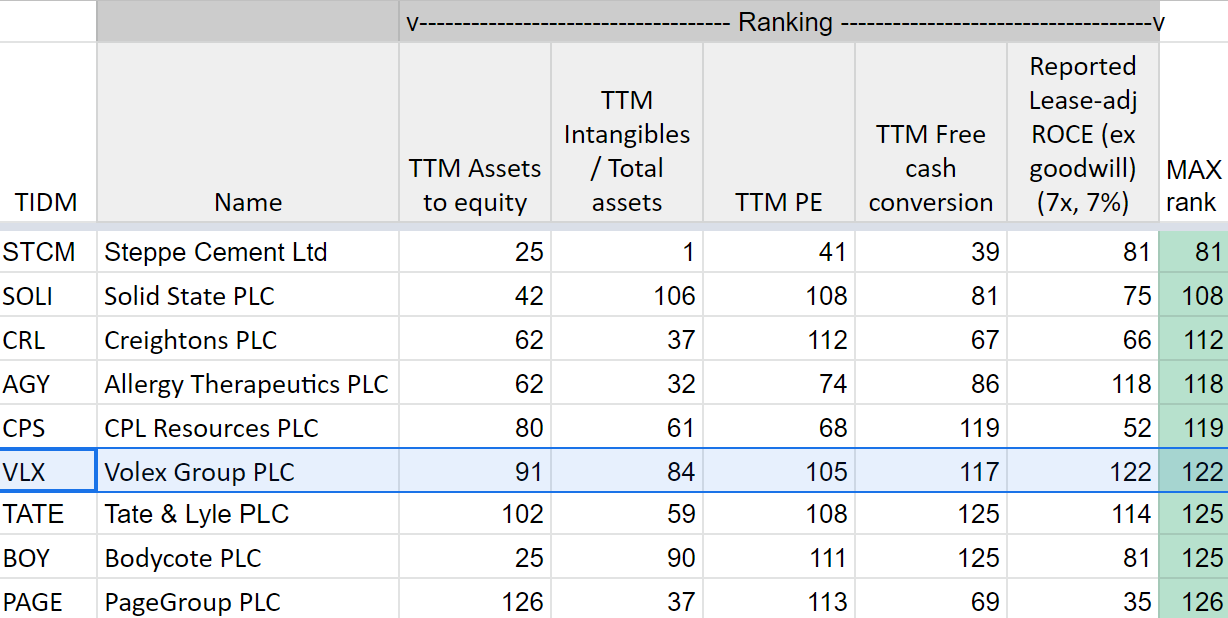Select the CPS ticker cell
The image size is (1228, 618).
[x=48, y=428]
